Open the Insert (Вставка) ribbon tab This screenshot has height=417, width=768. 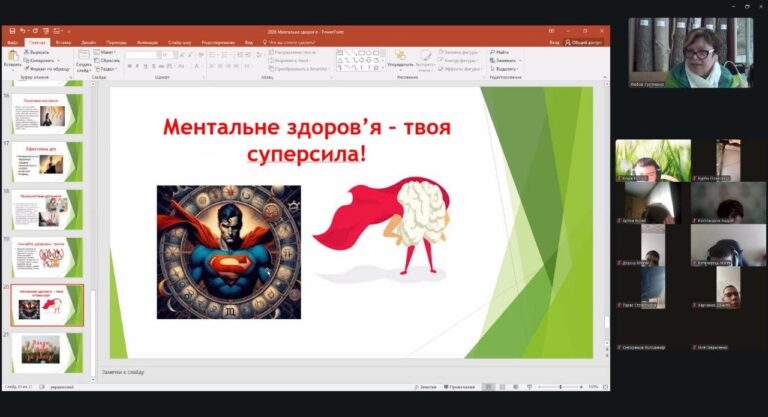(x=64, y=42)
